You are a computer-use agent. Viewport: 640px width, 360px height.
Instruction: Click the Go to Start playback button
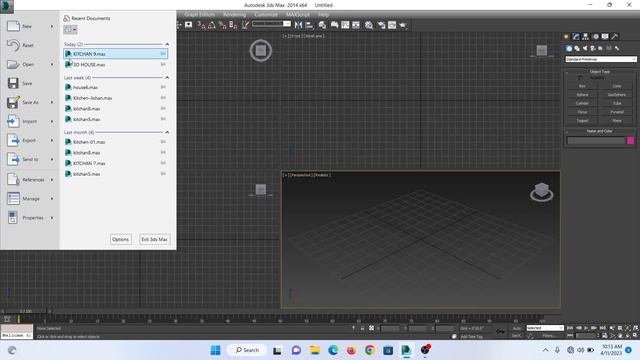click(x=570, y=328)
